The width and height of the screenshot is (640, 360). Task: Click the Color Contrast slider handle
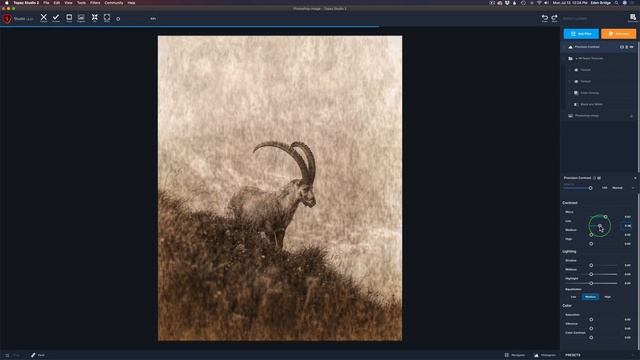tap(591, 338)
